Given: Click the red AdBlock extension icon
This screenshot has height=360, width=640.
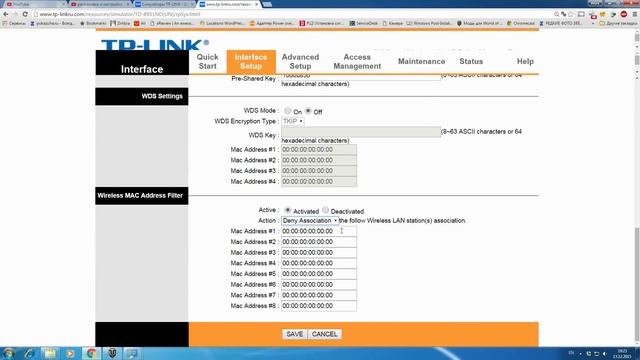Looking at the screenshot, I should coord(624,14).
